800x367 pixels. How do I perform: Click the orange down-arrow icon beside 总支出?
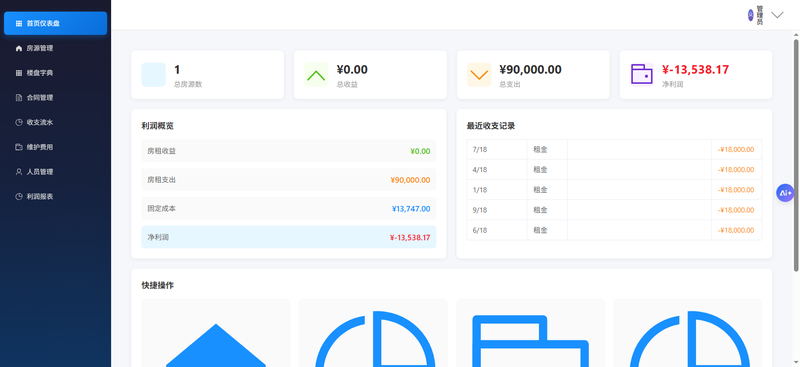pos(479,75)
